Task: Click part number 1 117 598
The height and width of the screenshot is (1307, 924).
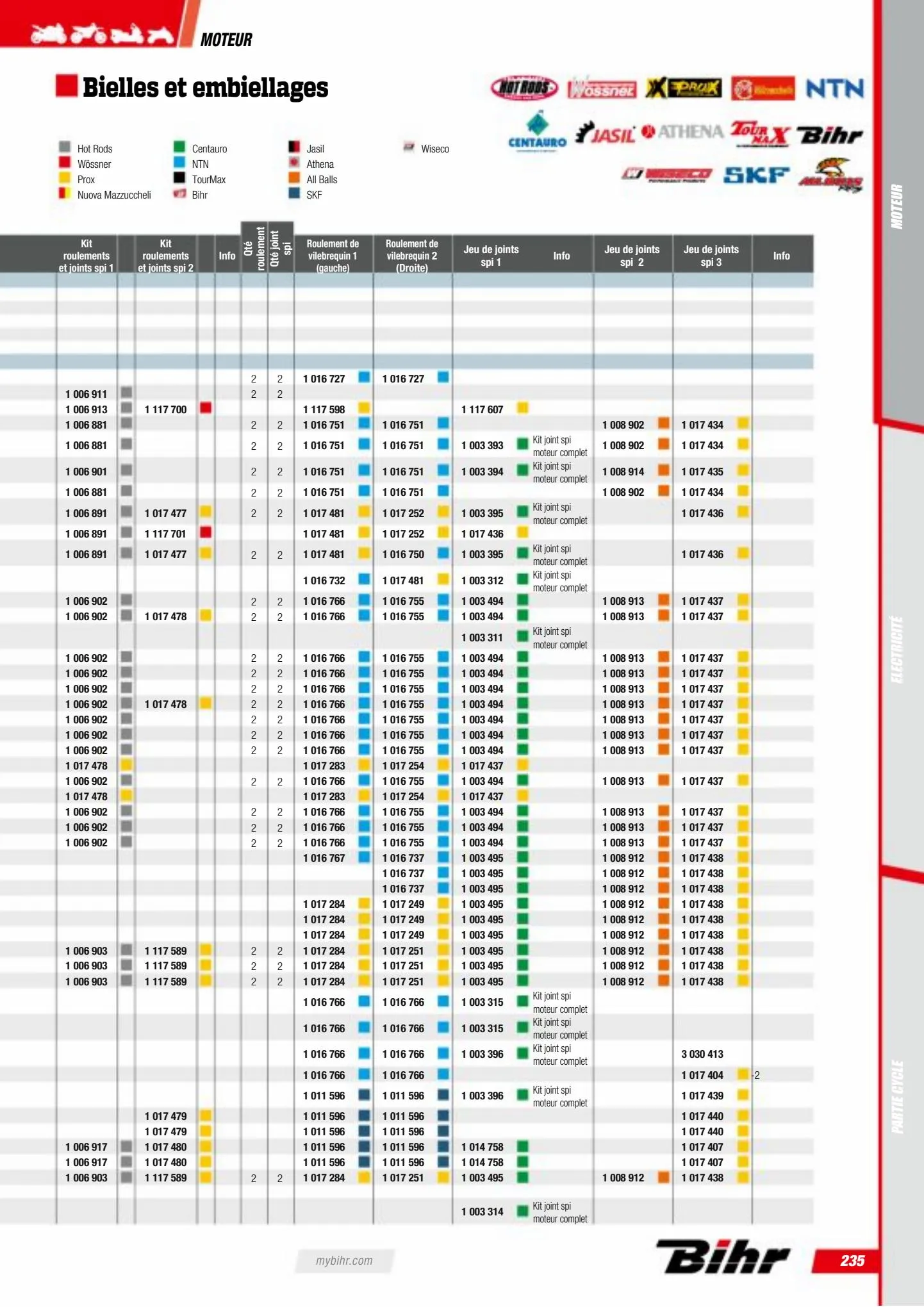Action: [324, 409]
